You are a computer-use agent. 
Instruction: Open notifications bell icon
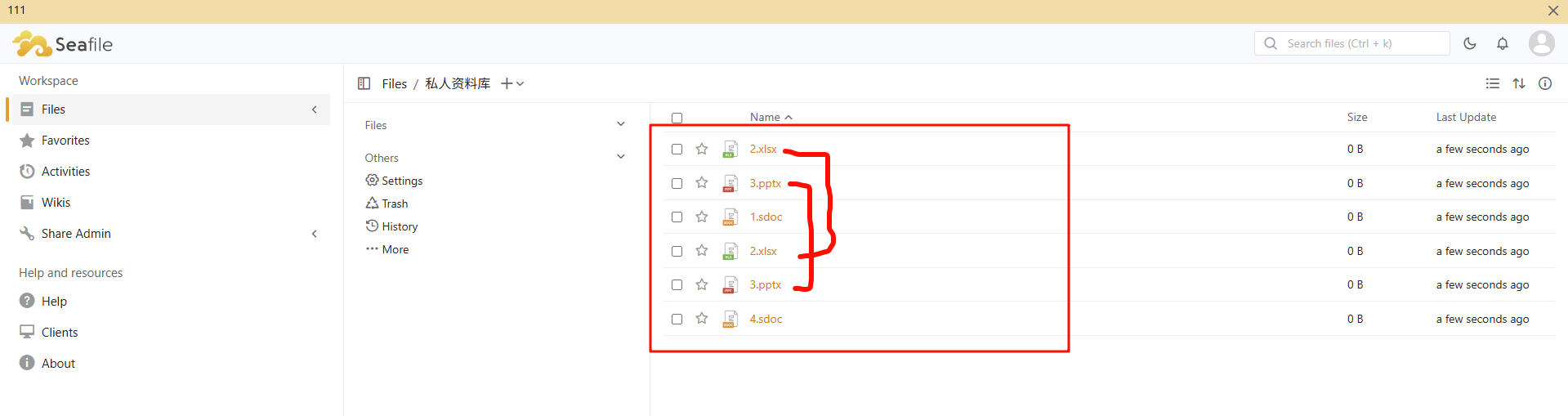tap(1503, 43)
